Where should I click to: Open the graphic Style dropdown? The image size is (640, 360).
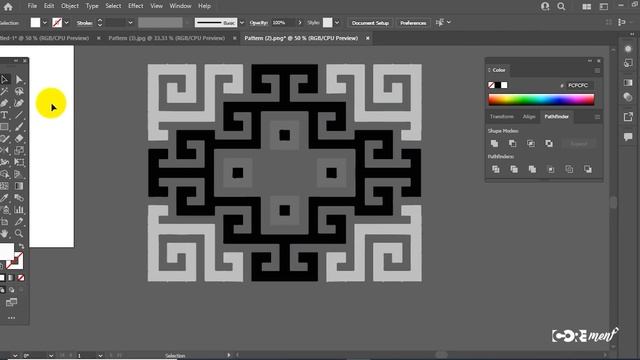pos(337,23)
